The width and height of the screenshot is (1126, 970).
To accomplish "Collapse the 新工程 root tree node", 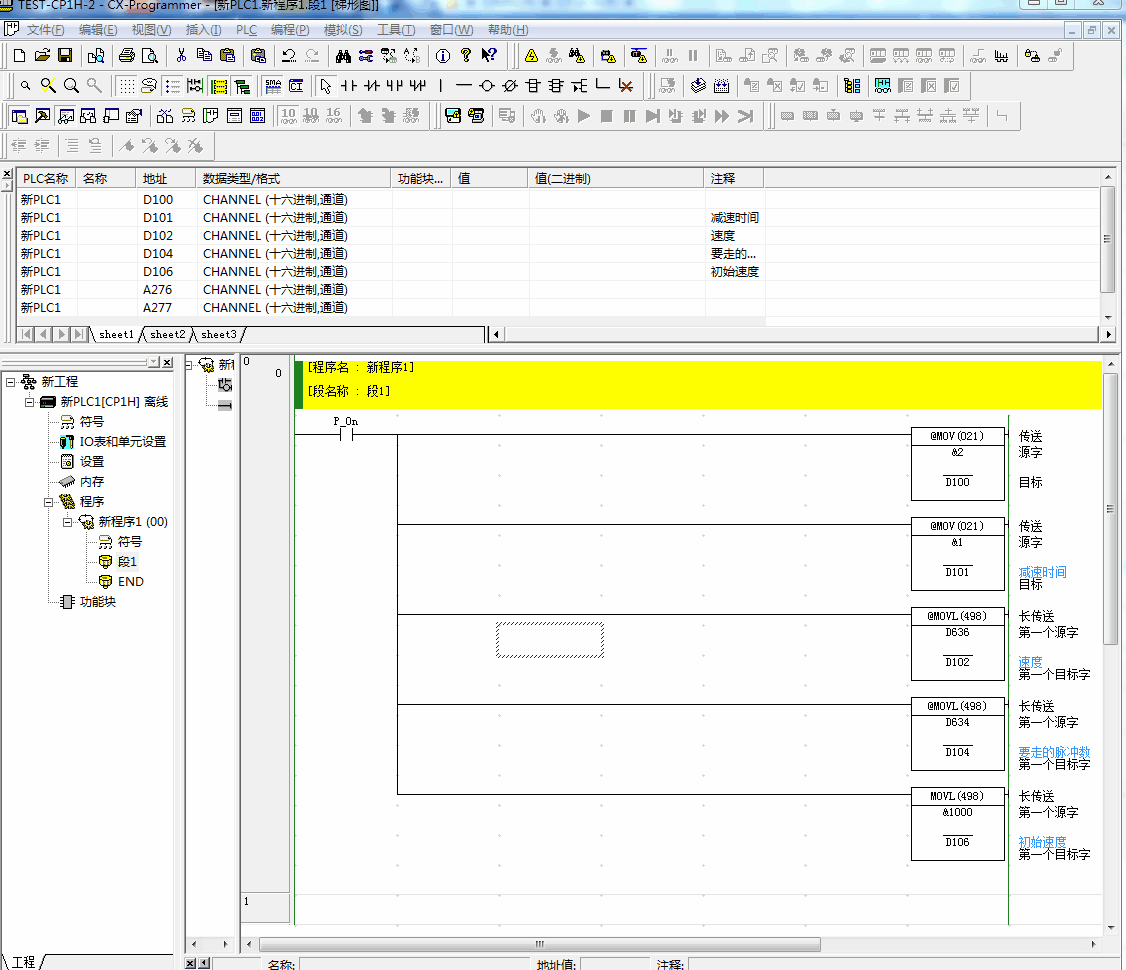I will (10, 382).
